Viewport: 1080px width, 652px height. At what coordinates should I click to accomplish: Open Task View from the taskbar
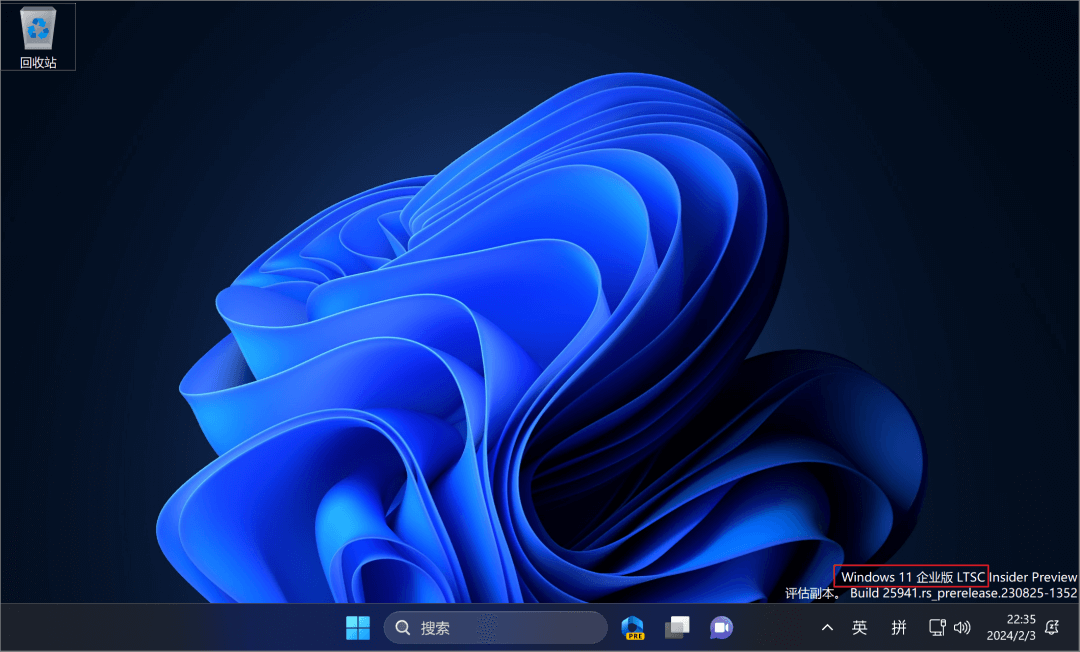(x=677, y=628)
